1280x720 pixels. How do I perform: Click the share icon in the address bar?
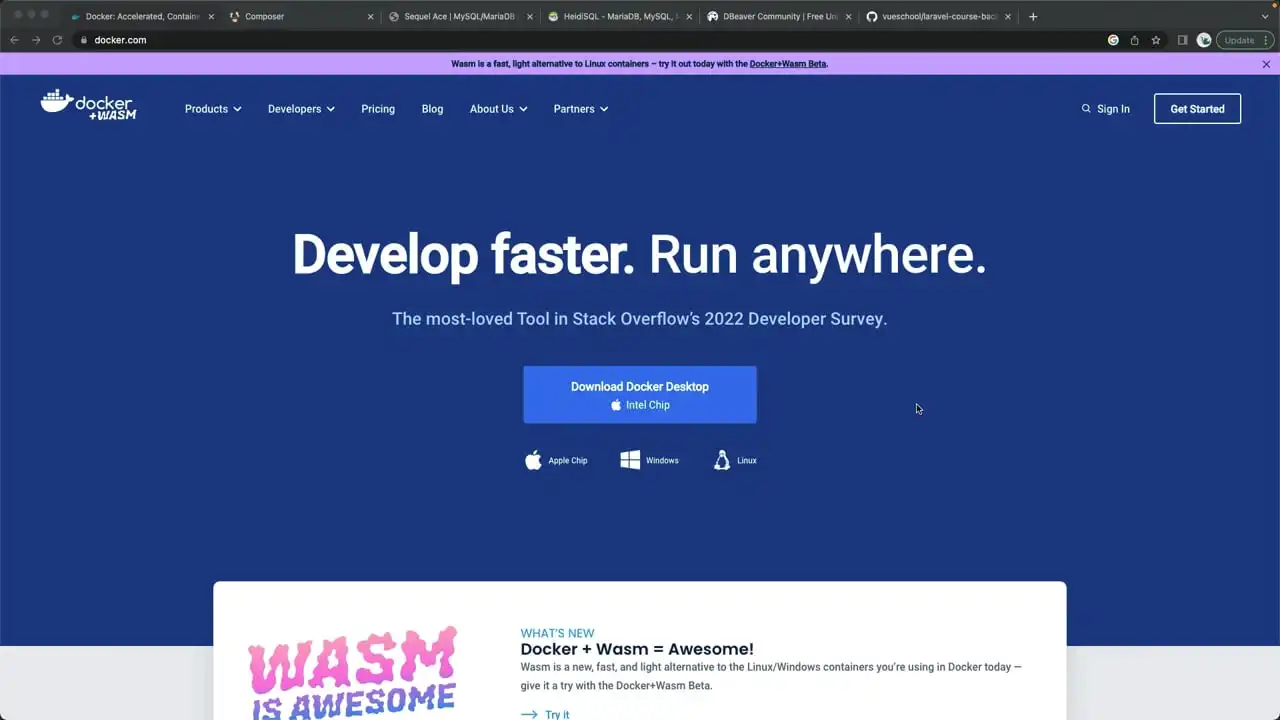1134,40
